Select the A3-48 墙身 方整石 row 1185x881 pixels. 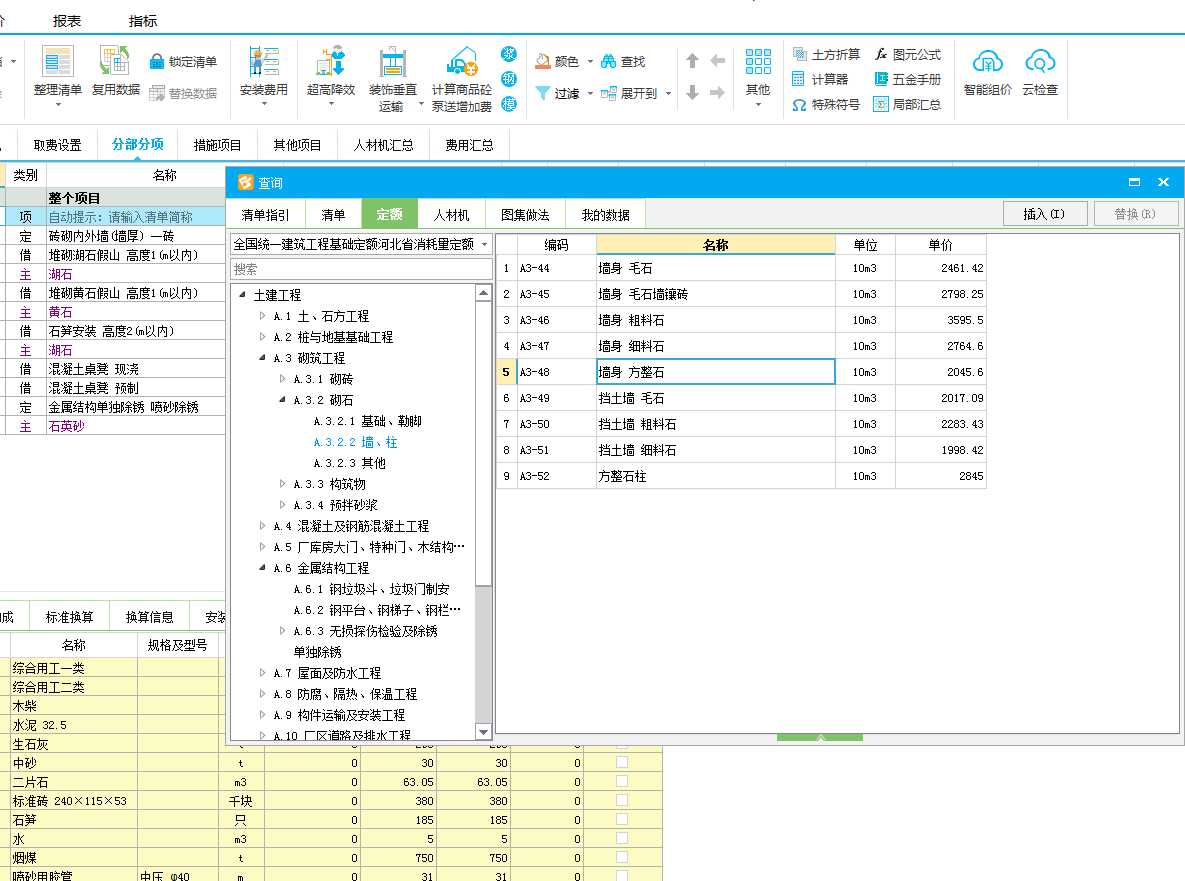pyautogui.click(x=741, y=372)
